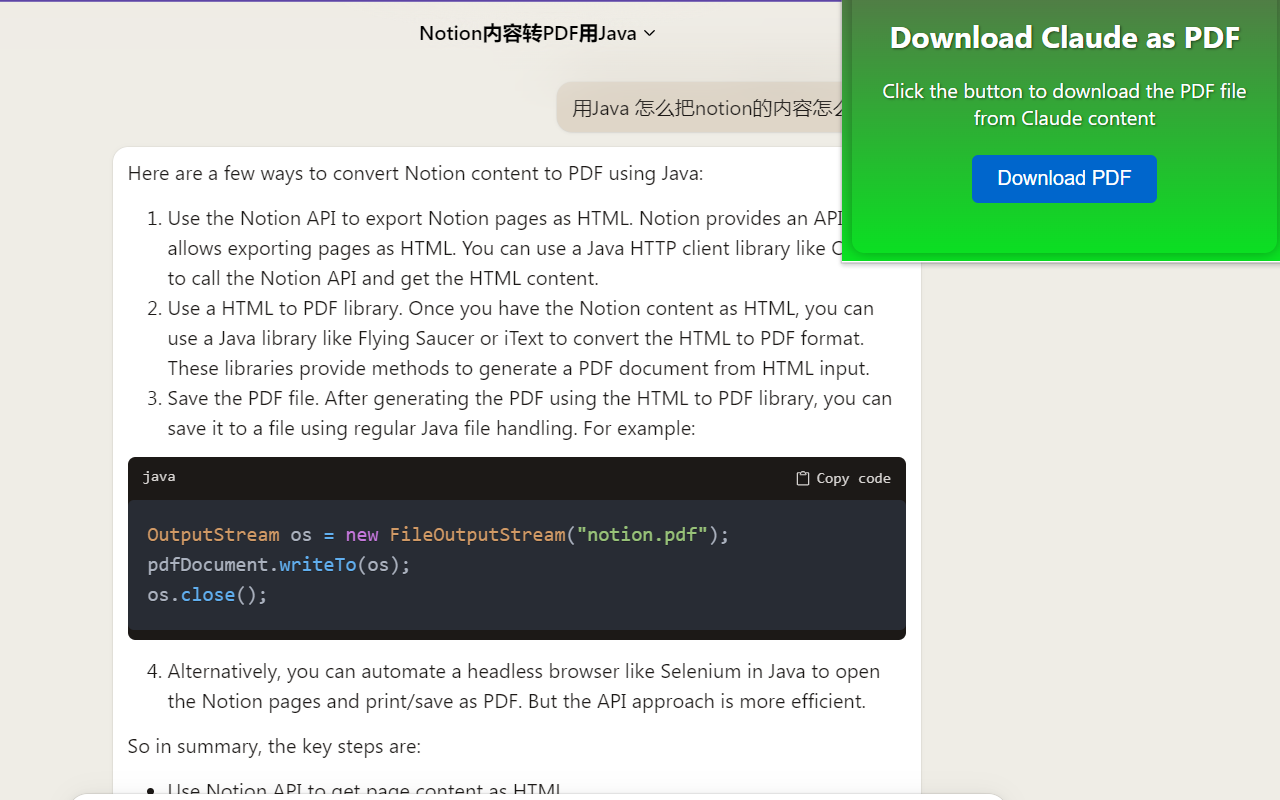This screenshot has width=1280, height=800.
Task: Click the code line with FileOutputStream
Action: point(438,535)
